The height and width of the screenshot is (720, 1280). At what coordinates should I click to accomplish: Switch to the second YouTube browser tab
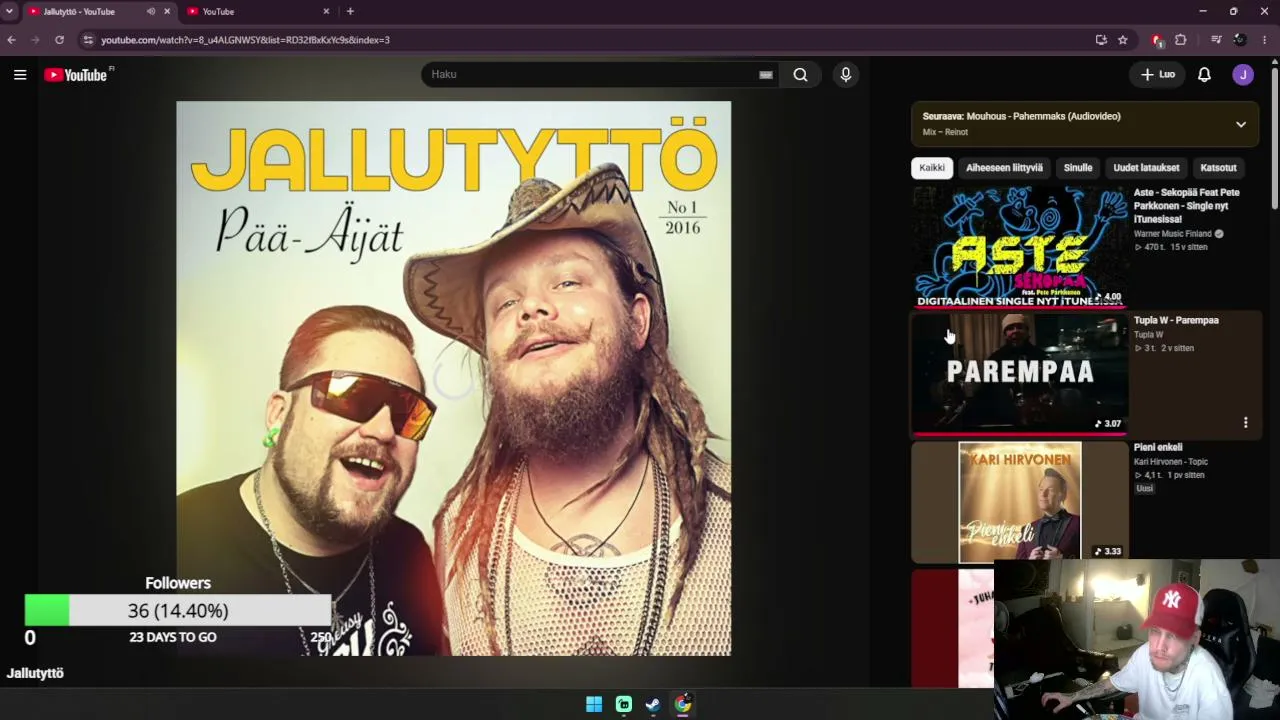point(258,11)
